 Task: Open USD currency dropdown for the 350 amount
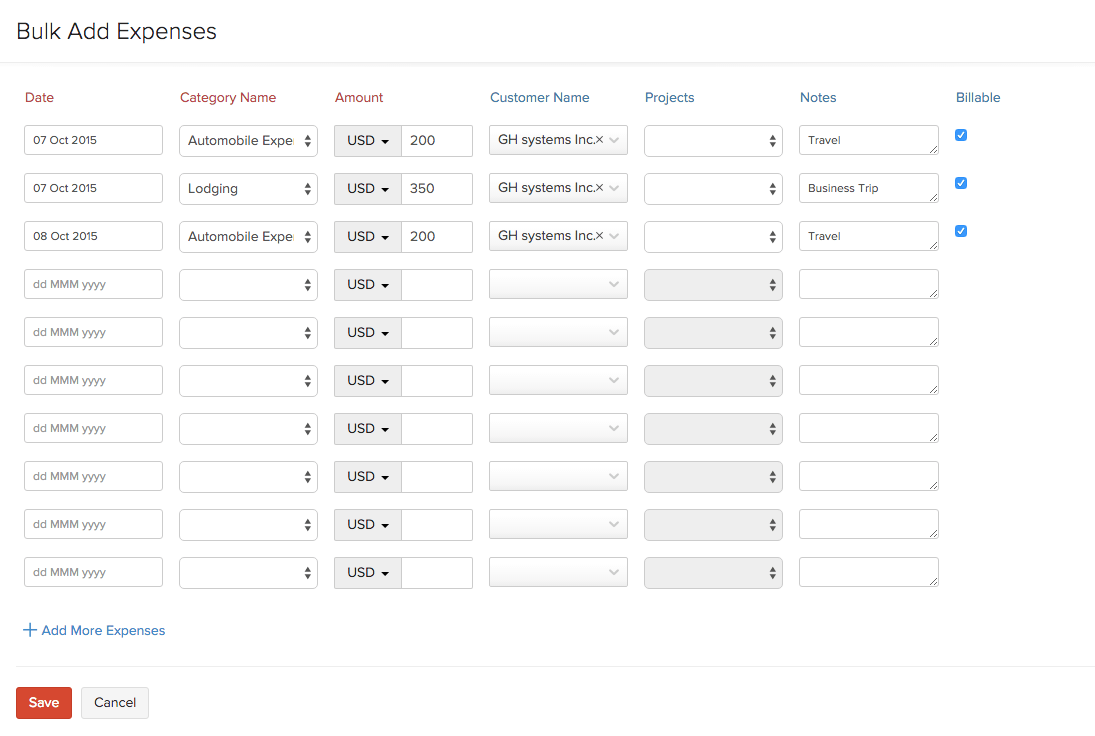pos(367,189)
